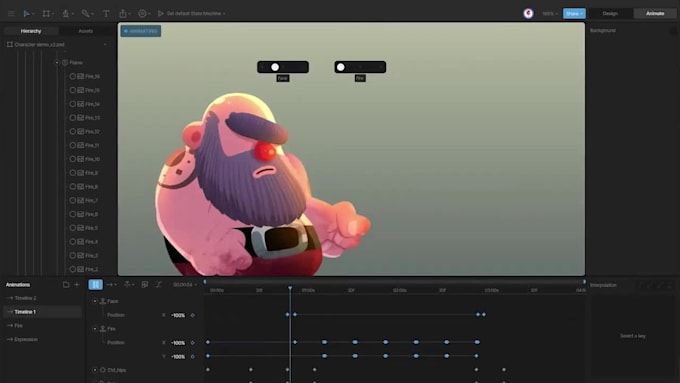The width and height of the screenshot is (680, 383).
Task: Add keyframe diamond for Fire Position Y
Action: point(193,357)
